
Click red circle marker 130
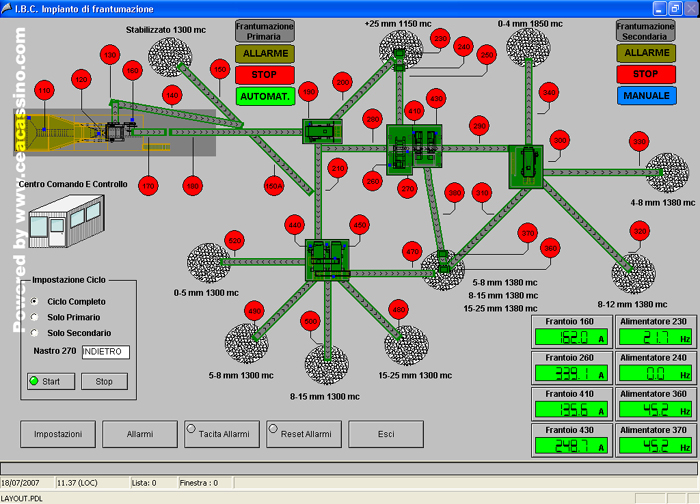(110, 55)
